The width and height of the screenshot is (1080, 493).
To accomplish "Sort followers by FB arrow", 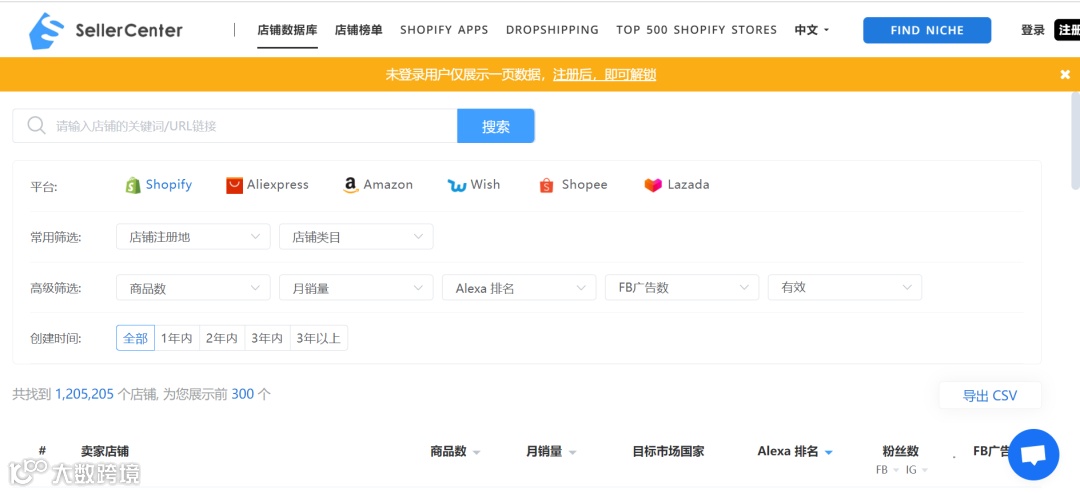I will 895,470.
